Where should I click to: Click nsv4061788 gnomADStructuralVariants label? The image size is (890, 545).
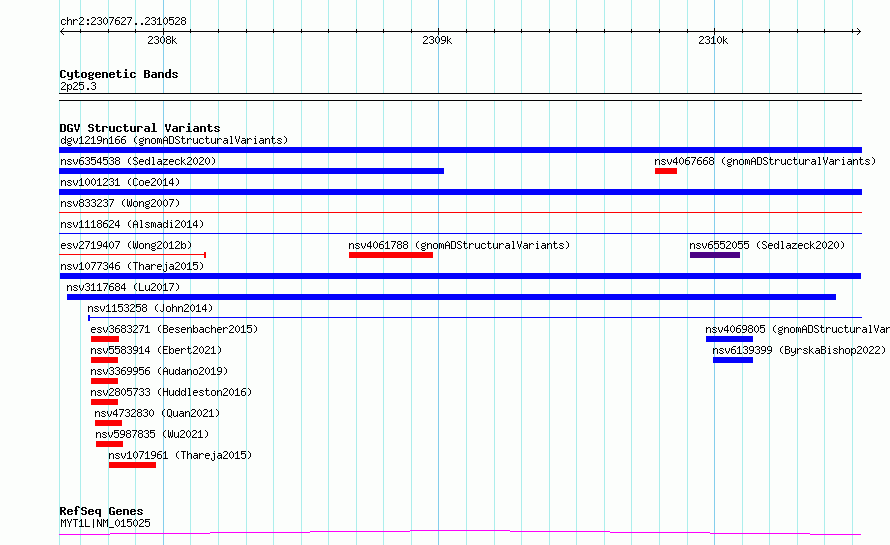click(x=459, y=245)
